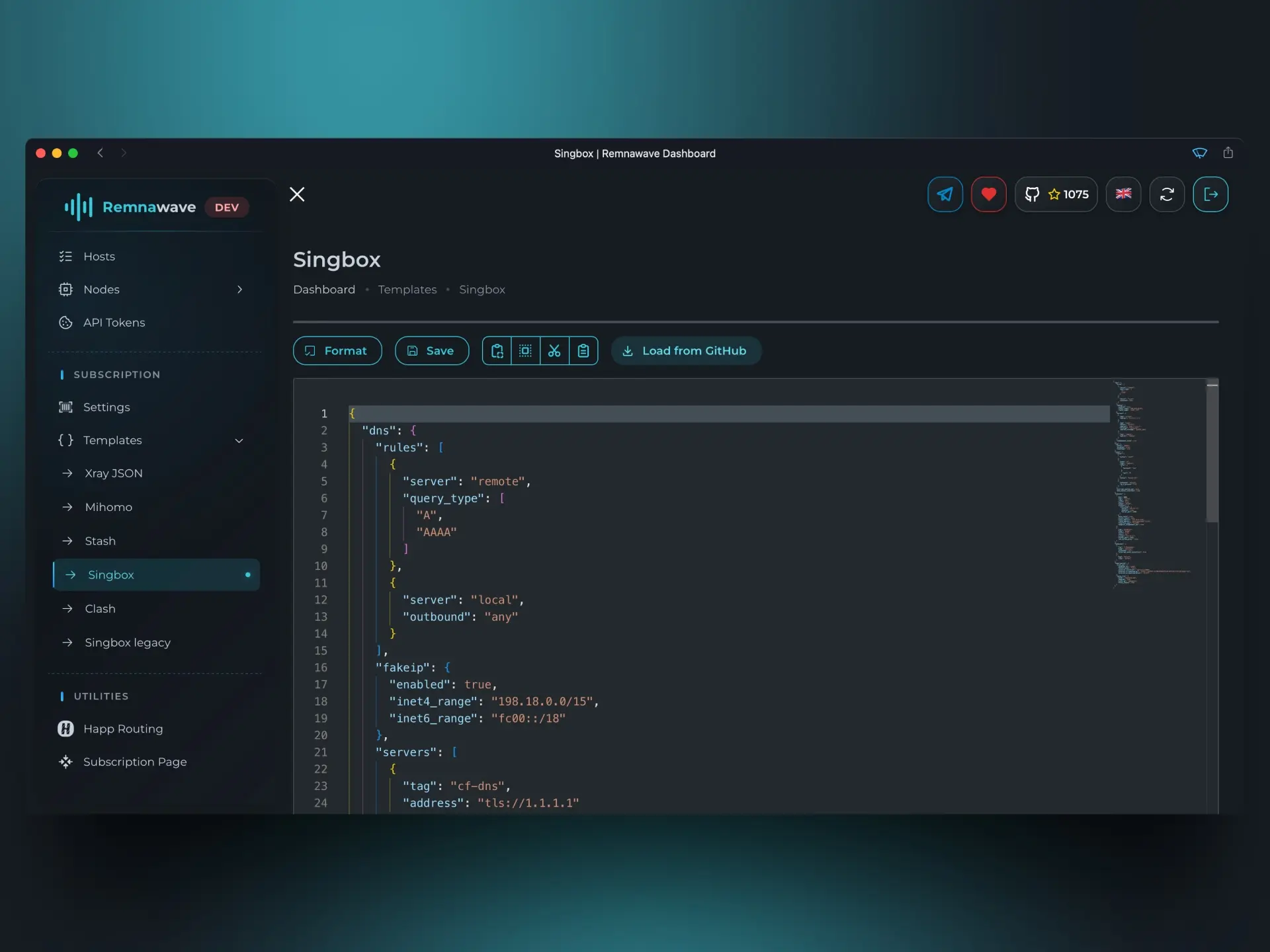This screenshot has width=1270, height=952.
Task: Click the DEV badge next to Remnawave
Action: coord(227,208)
